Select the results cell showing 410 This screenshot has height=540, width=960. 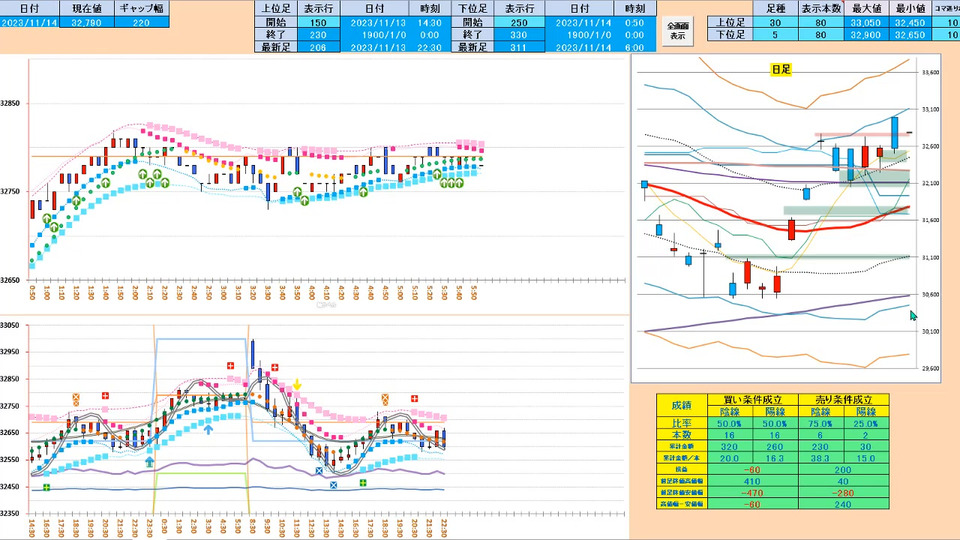pyautogui.click(x=752, y=481)
